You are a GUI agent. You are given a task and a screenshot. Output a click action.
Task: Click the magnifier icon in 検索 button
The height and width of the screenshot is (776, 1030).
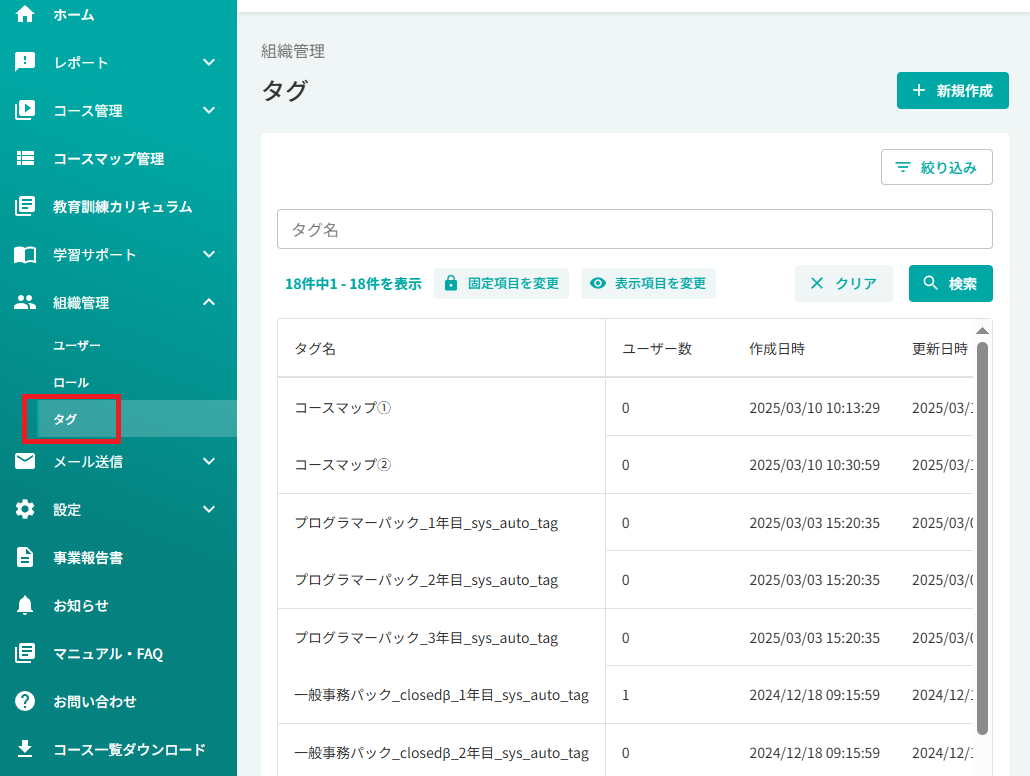(930, 283)
